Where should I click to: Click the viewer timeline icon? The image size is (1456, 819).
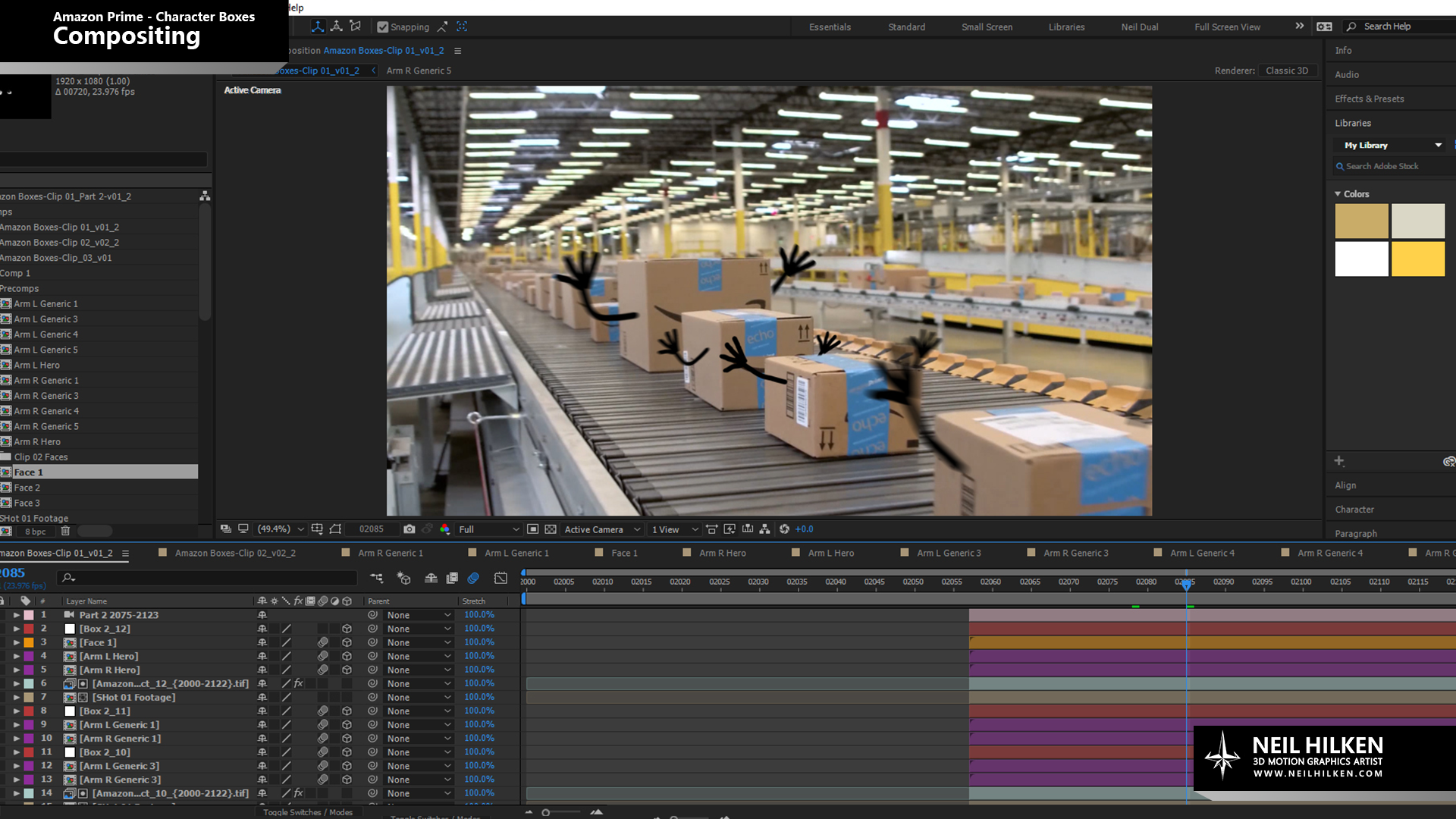coord(748,529)
